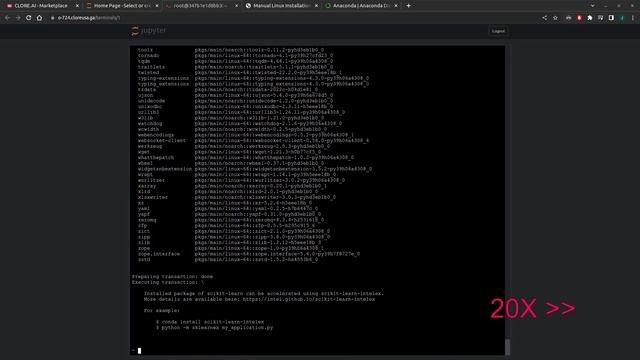Image resolution: width=640 pixels, height=360 pixels.
Task: Reload the current page
Action: (29, 18)
